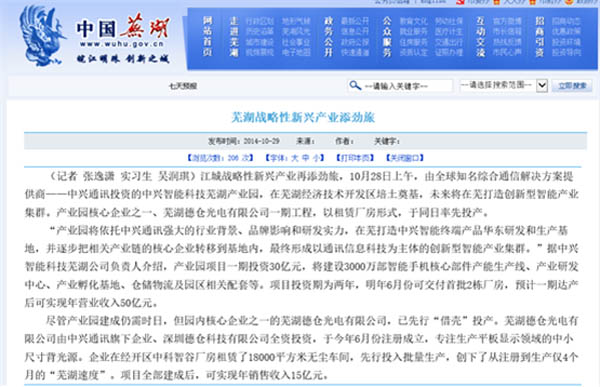This screenshot has height=387, width=600.
Task: Open the 政务公开 menu section
Action: [x=328, y=36]
